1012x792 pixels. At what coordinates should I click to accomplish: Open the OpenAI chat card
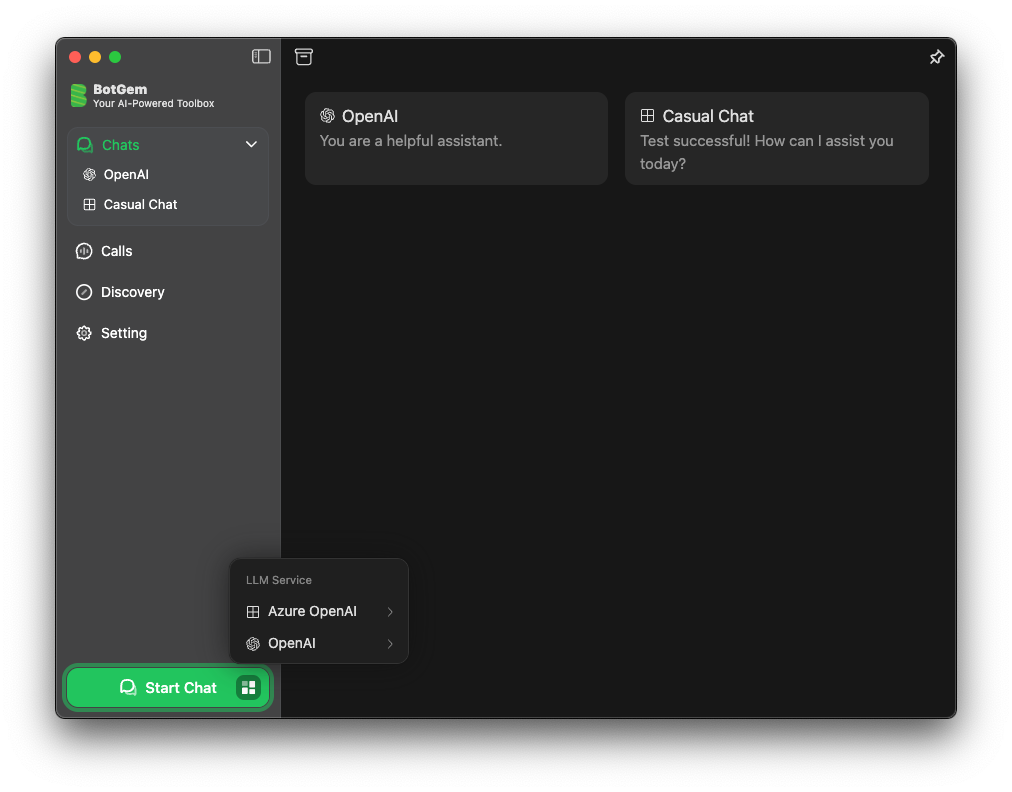(456, 138)
